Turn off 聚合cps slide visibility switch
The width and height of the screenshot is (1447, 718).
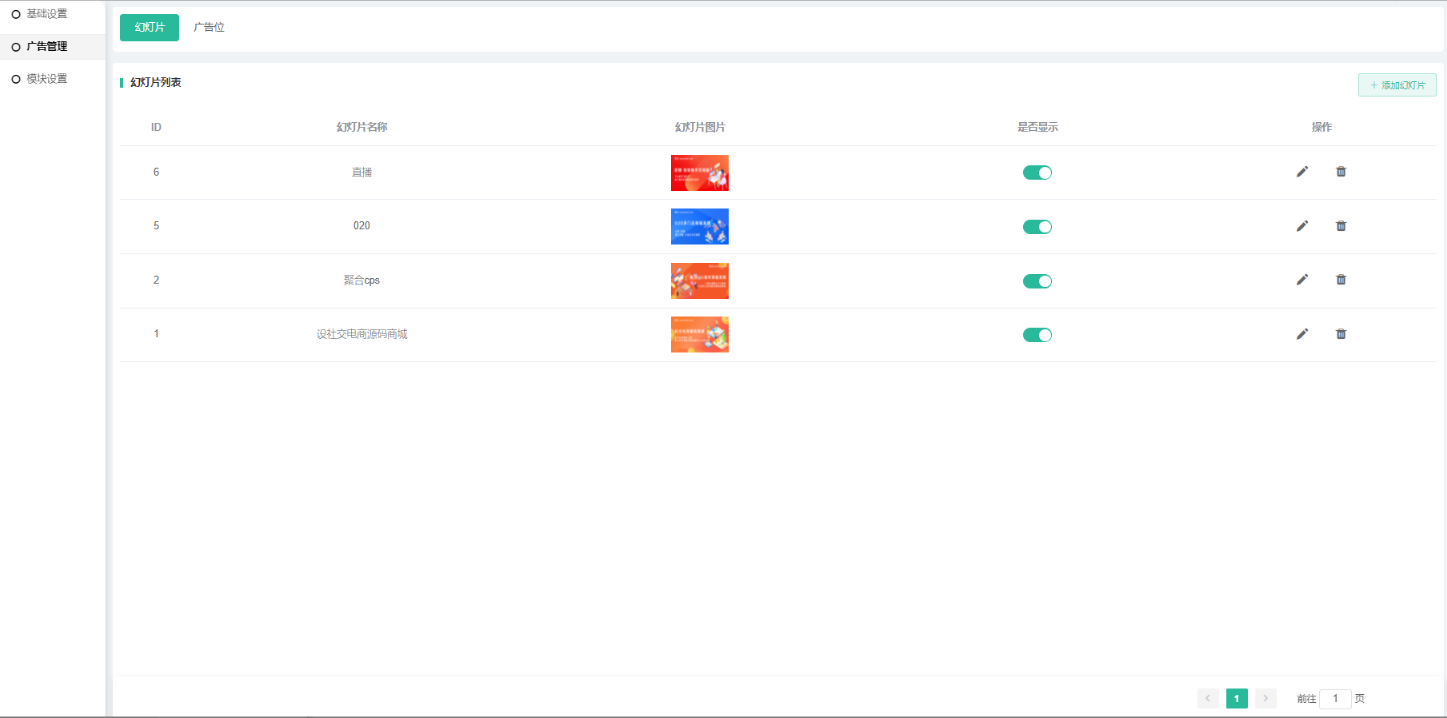coord(1037,281)
